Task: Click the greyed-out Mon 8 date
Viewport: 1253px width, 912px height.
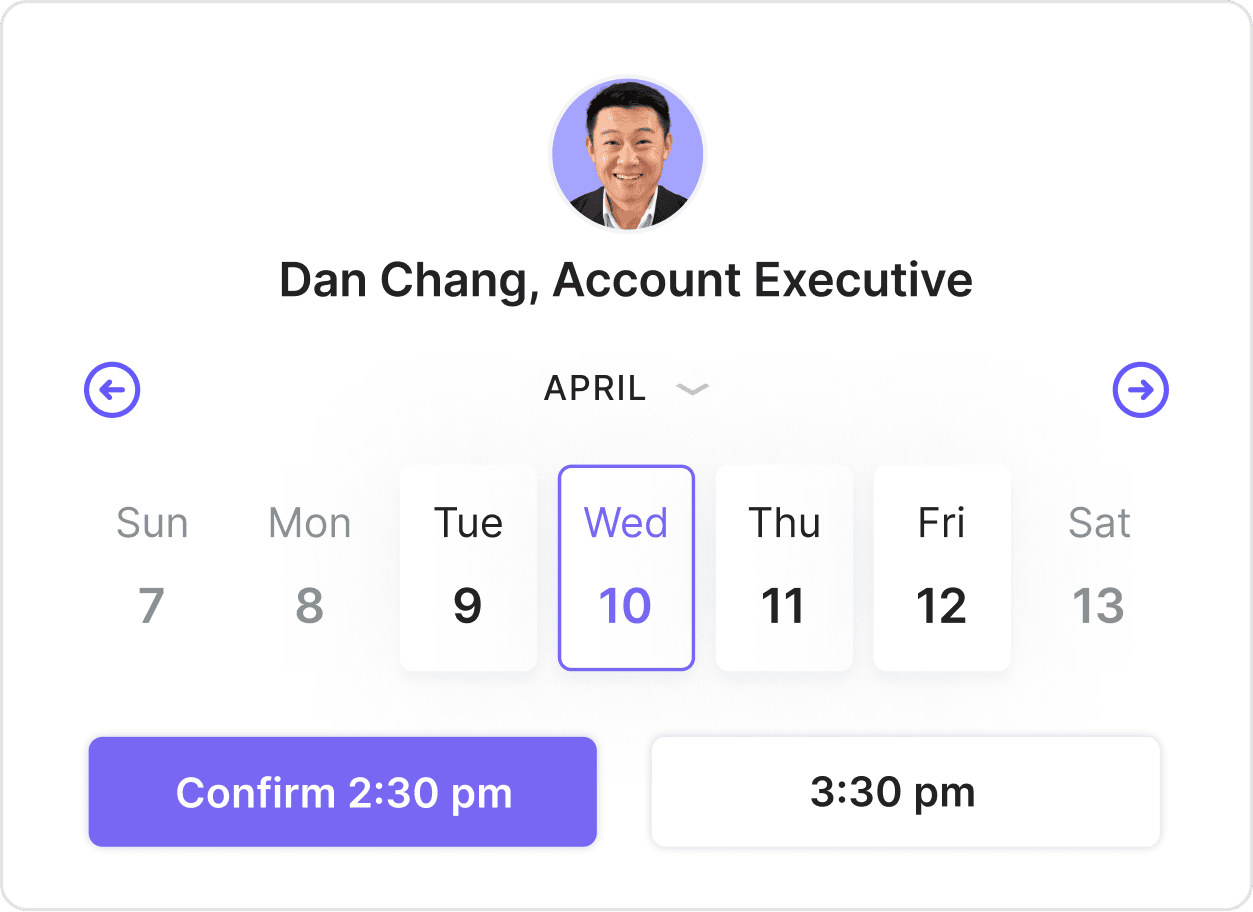Action: (310, 567)
